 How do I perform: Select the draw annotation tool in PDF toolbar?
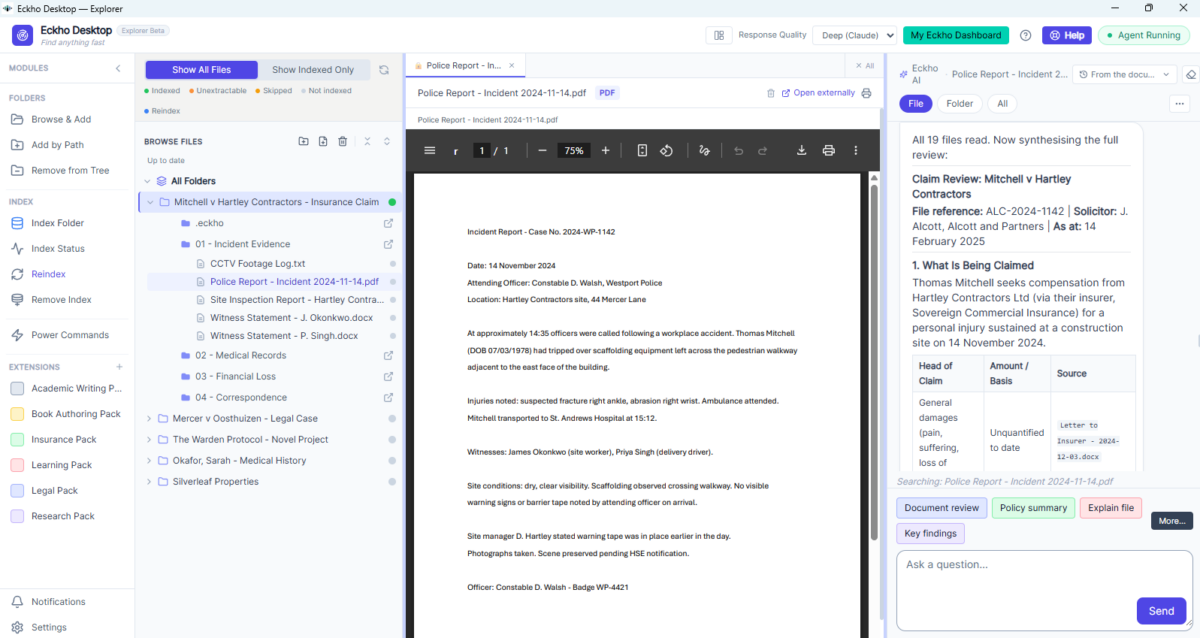(704, 150)
